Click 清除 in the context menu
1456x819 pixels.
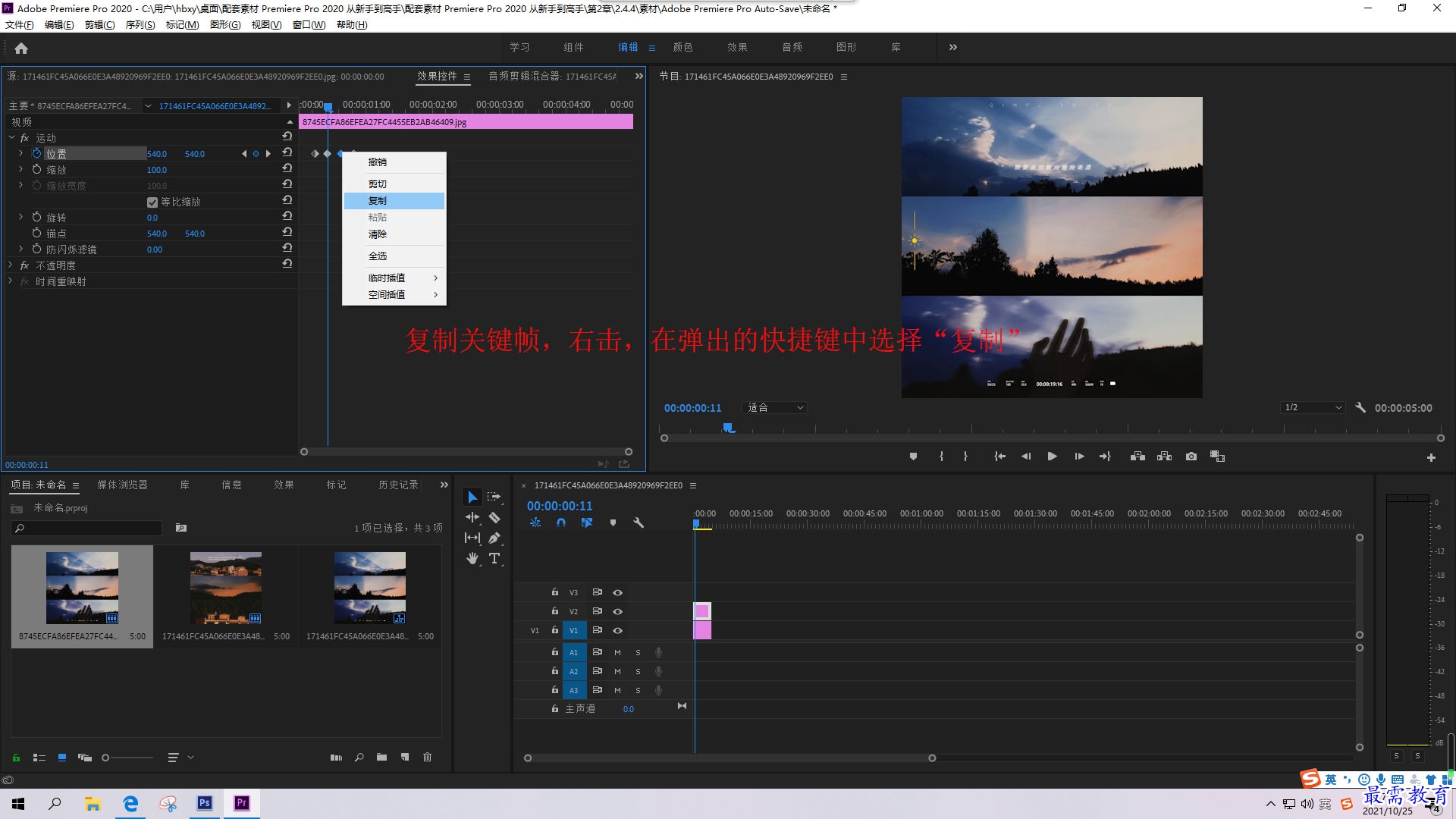394,234
